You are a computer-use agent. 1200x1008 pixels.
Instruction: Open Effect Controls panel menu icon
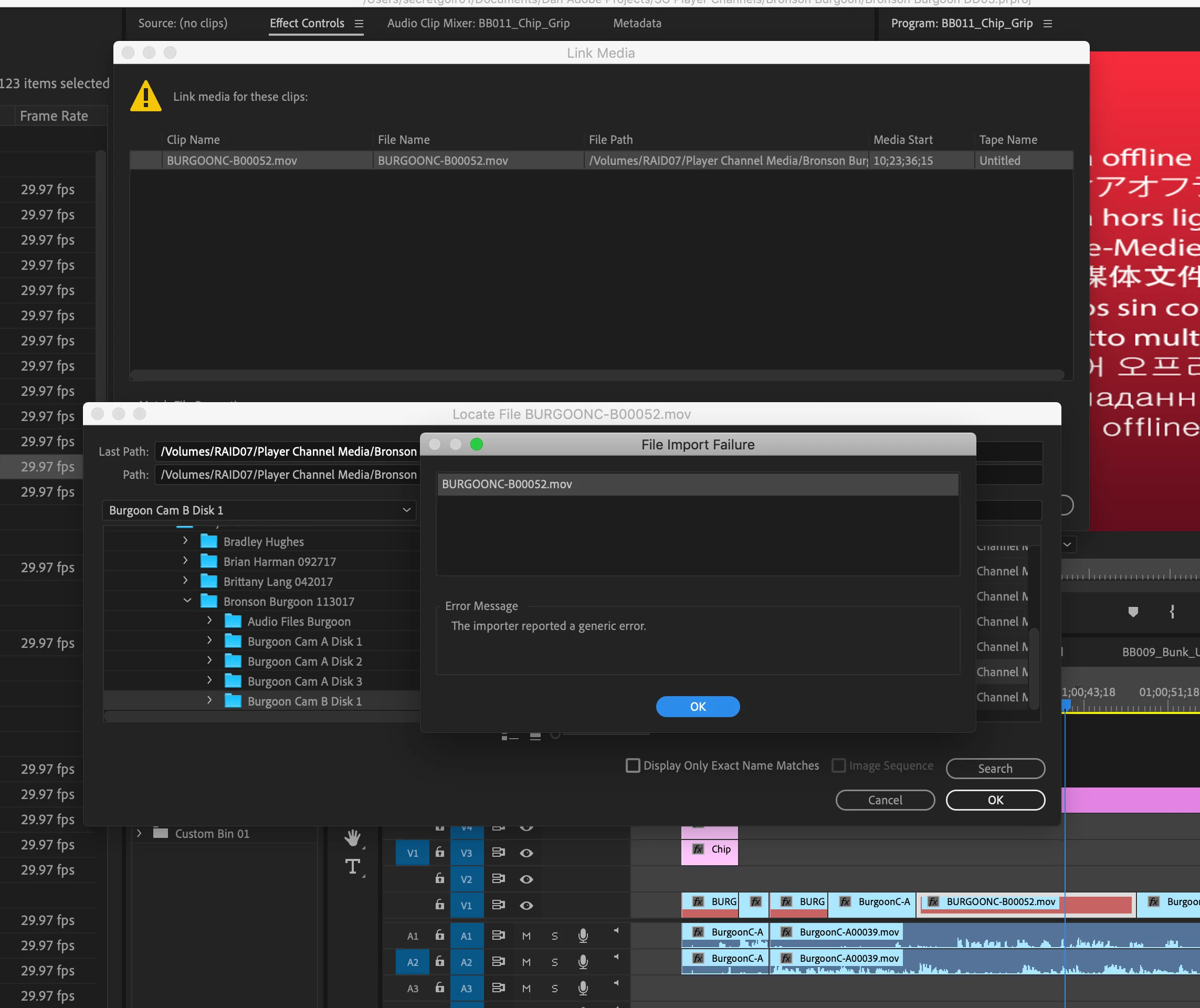click(359, 24)
